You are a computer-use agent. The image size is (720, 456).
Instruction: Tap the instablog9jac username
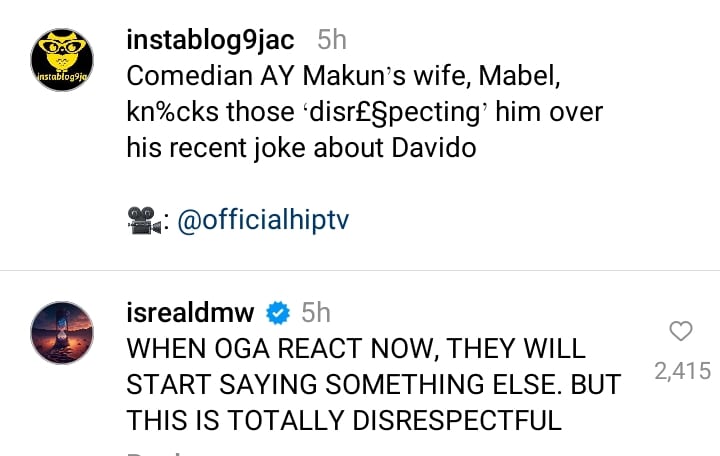pos(210,41)
